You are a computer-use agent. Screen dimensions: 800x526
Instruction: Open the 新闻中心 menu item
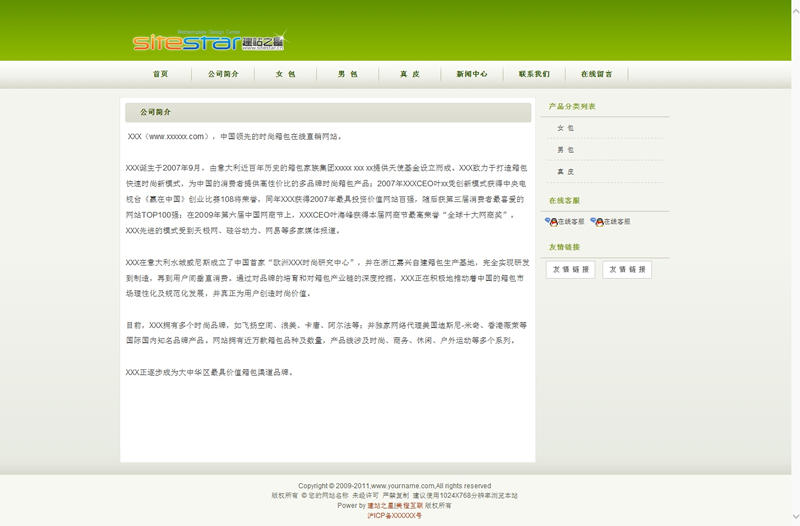point(471,74)
